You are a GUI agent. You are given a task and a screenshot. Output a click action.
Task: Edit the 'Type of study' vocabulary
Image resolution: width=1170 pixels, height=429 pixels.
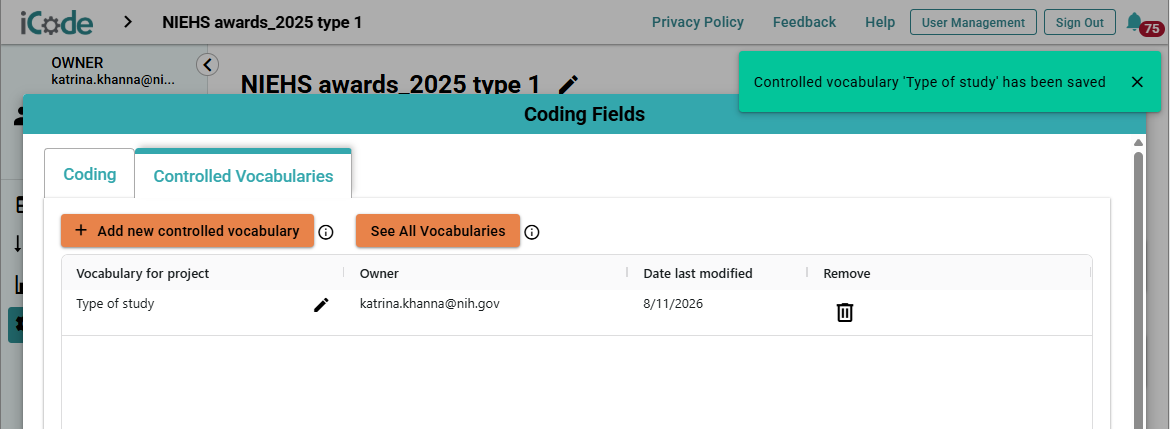tap(321, 304)
